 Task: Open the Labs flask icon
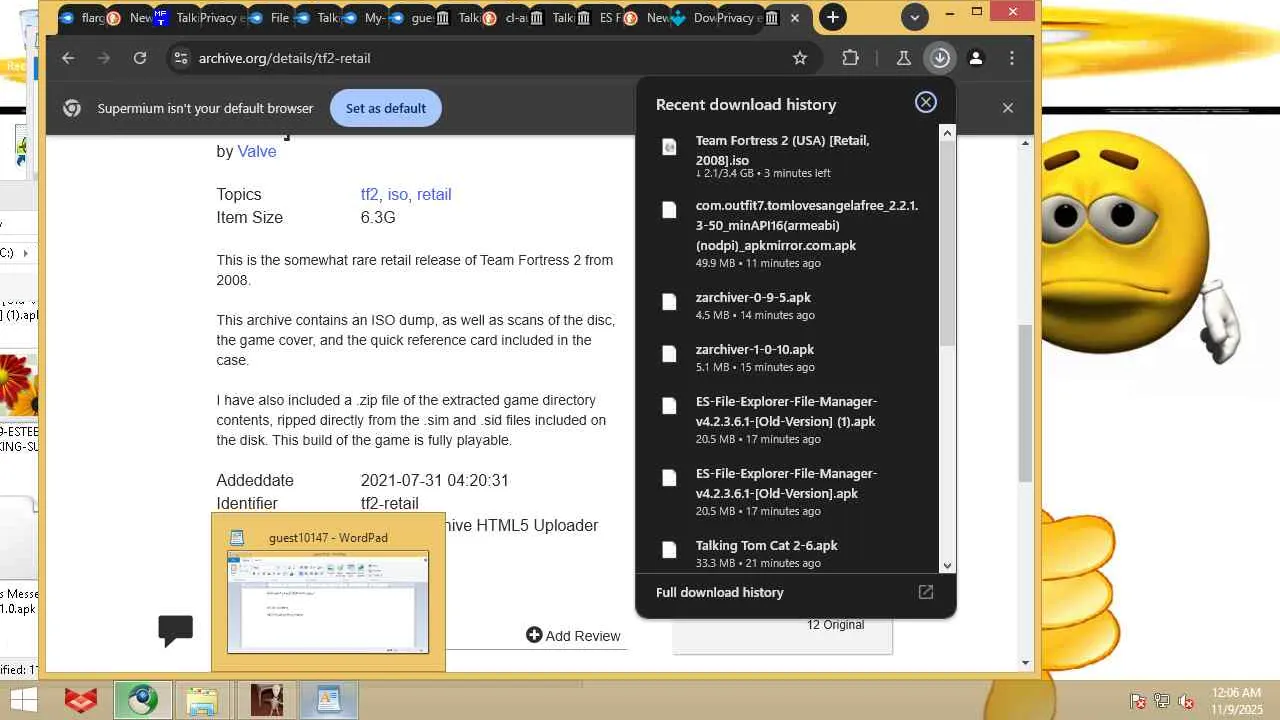point(903,58)
